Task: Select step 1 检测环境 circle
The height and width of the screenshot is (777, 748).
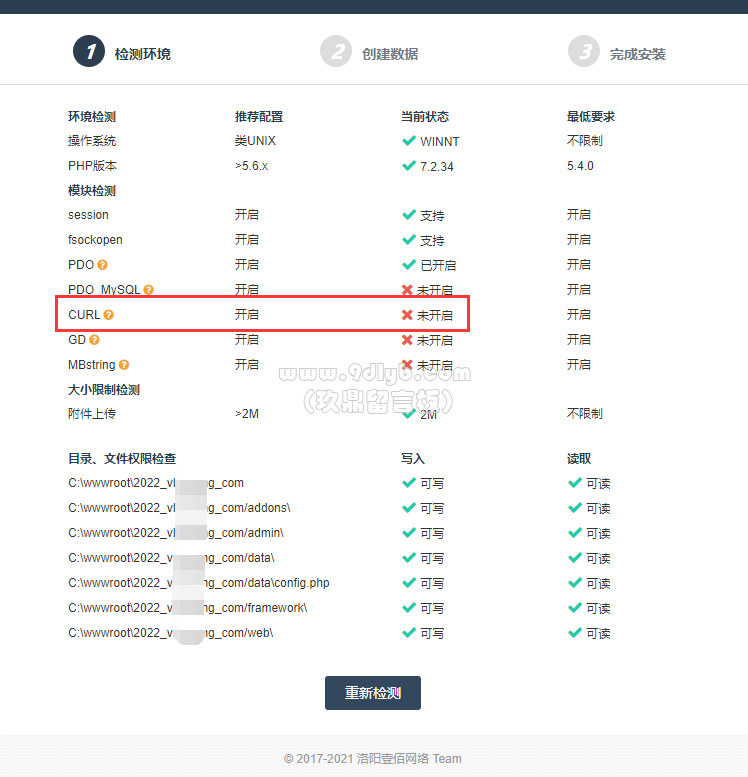Action: pyautogui.click(x=89, y=51)
